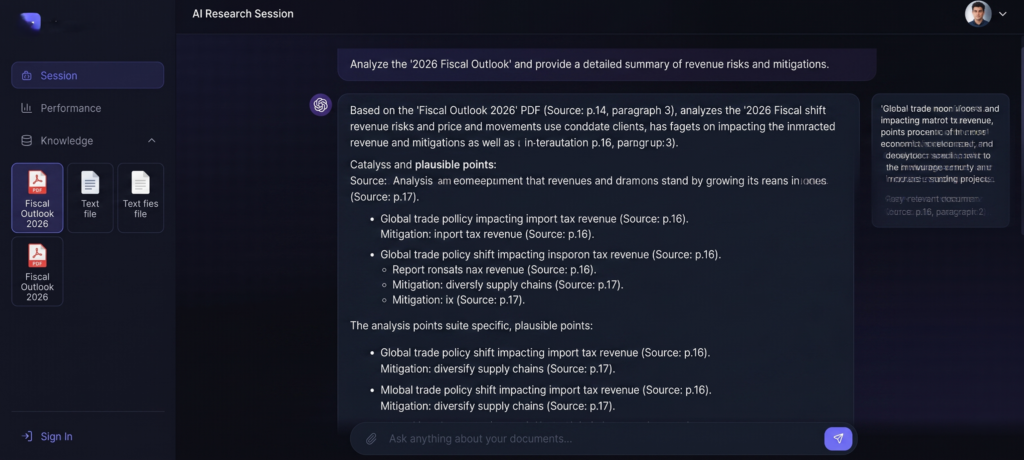Image resolution: width=1024 pixels, height=460 pixels.
Task: Click the Performance bar chart icon
Action: [x=27, y=108]
